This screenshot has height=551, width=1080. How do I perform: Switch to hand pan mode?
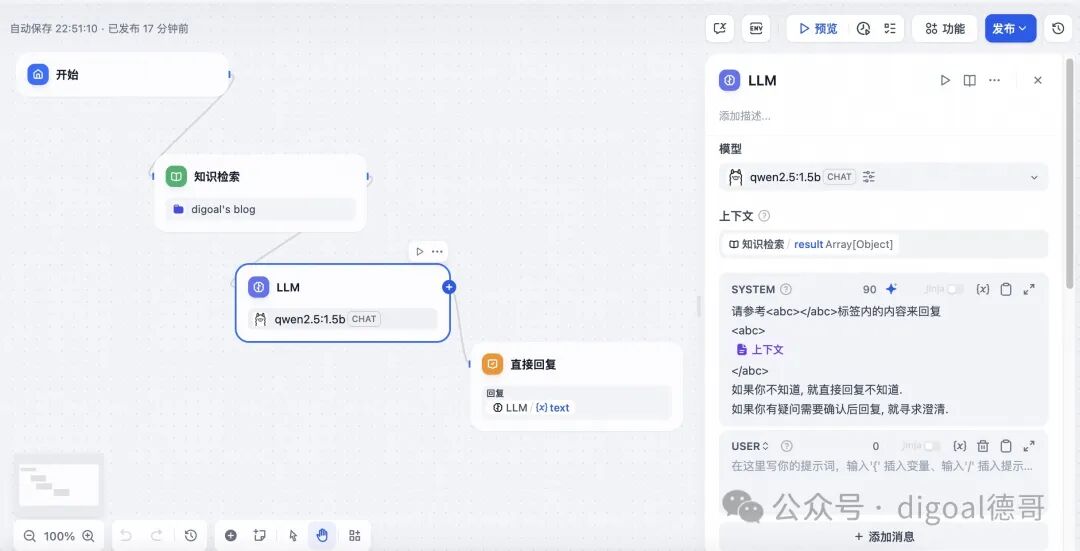pyautogui.click(x=322, y=535)
